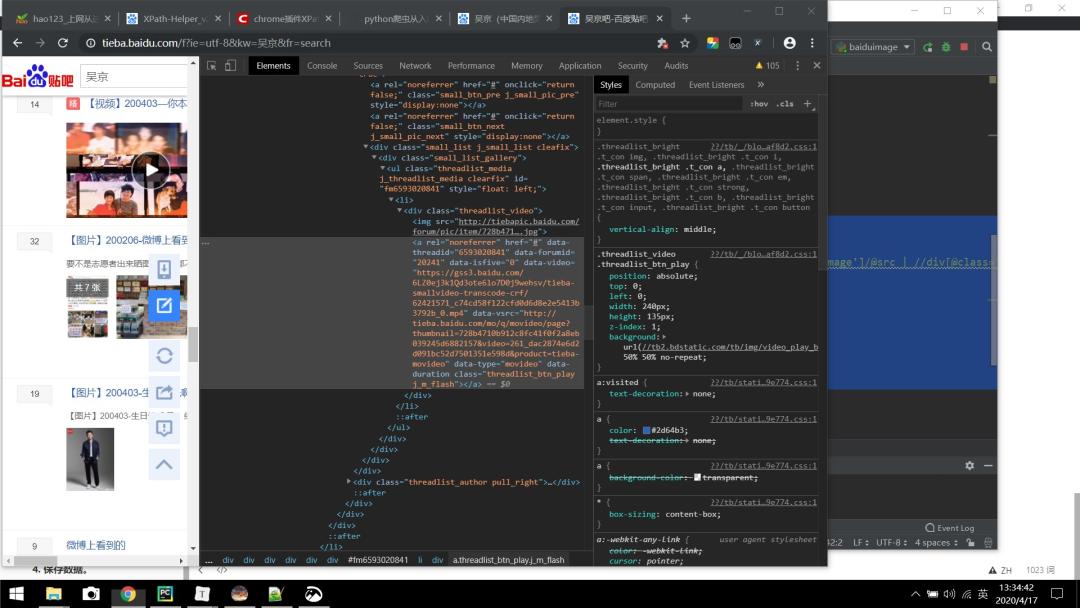Show more Styles pane tabs chevron
Viewport: 1080px width, 608px height.
760,85
